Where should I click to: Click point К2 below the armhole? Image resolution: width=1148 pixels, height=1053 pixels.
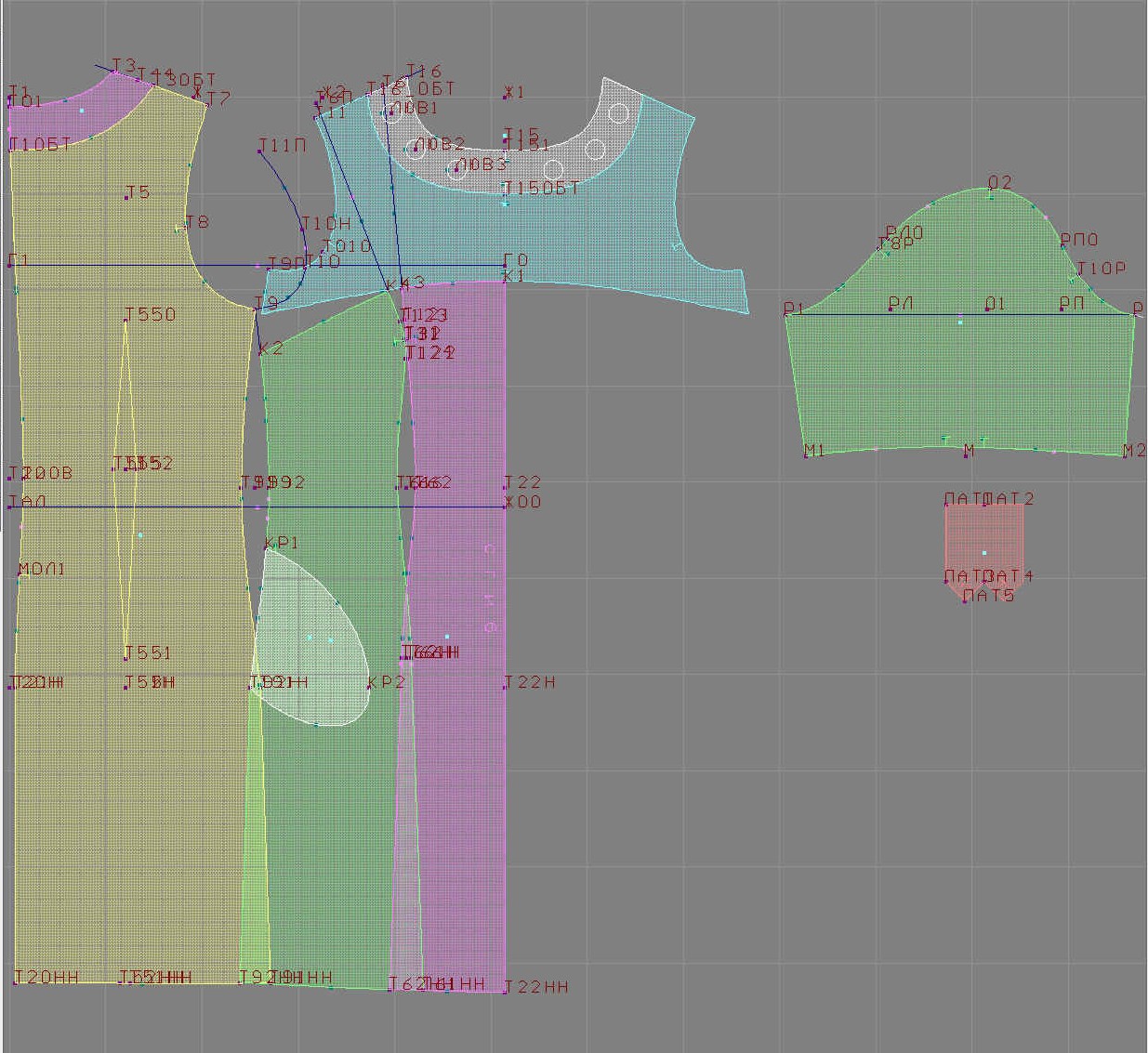[x=260, y=353]
